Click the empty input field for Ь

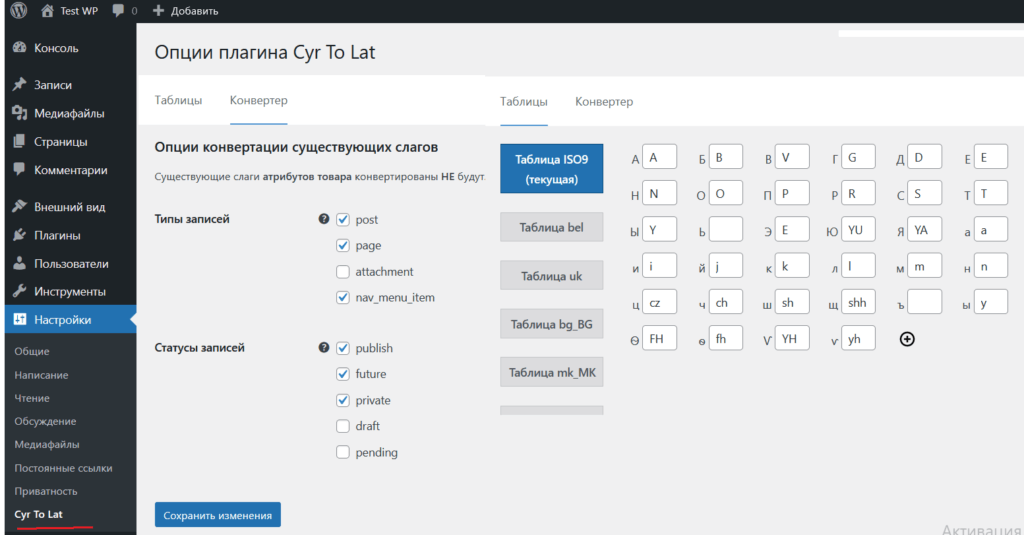pyautogui.click(x=726, y=230)
